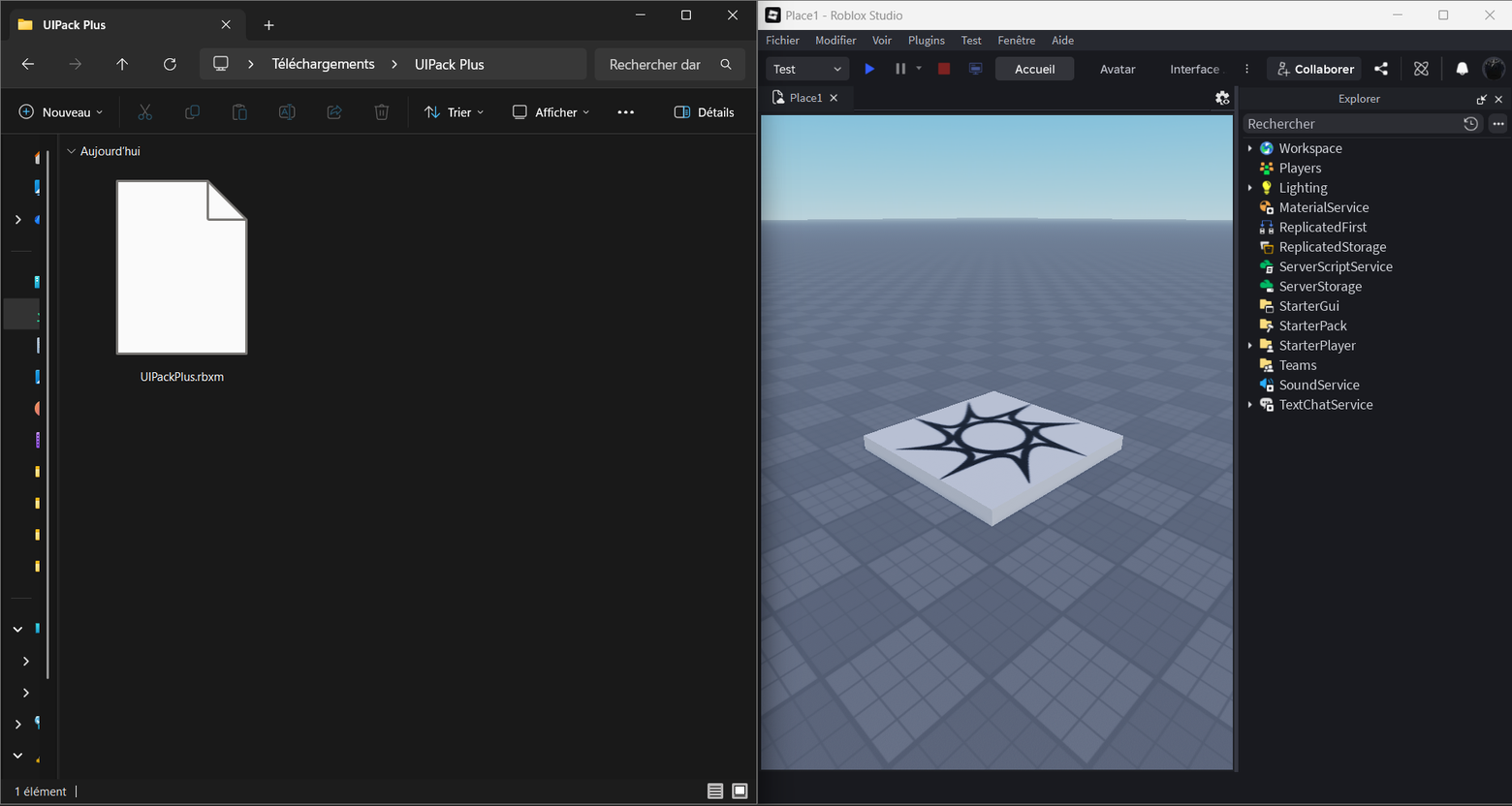
Task: Close the Place1 tab
Action: 834,98
